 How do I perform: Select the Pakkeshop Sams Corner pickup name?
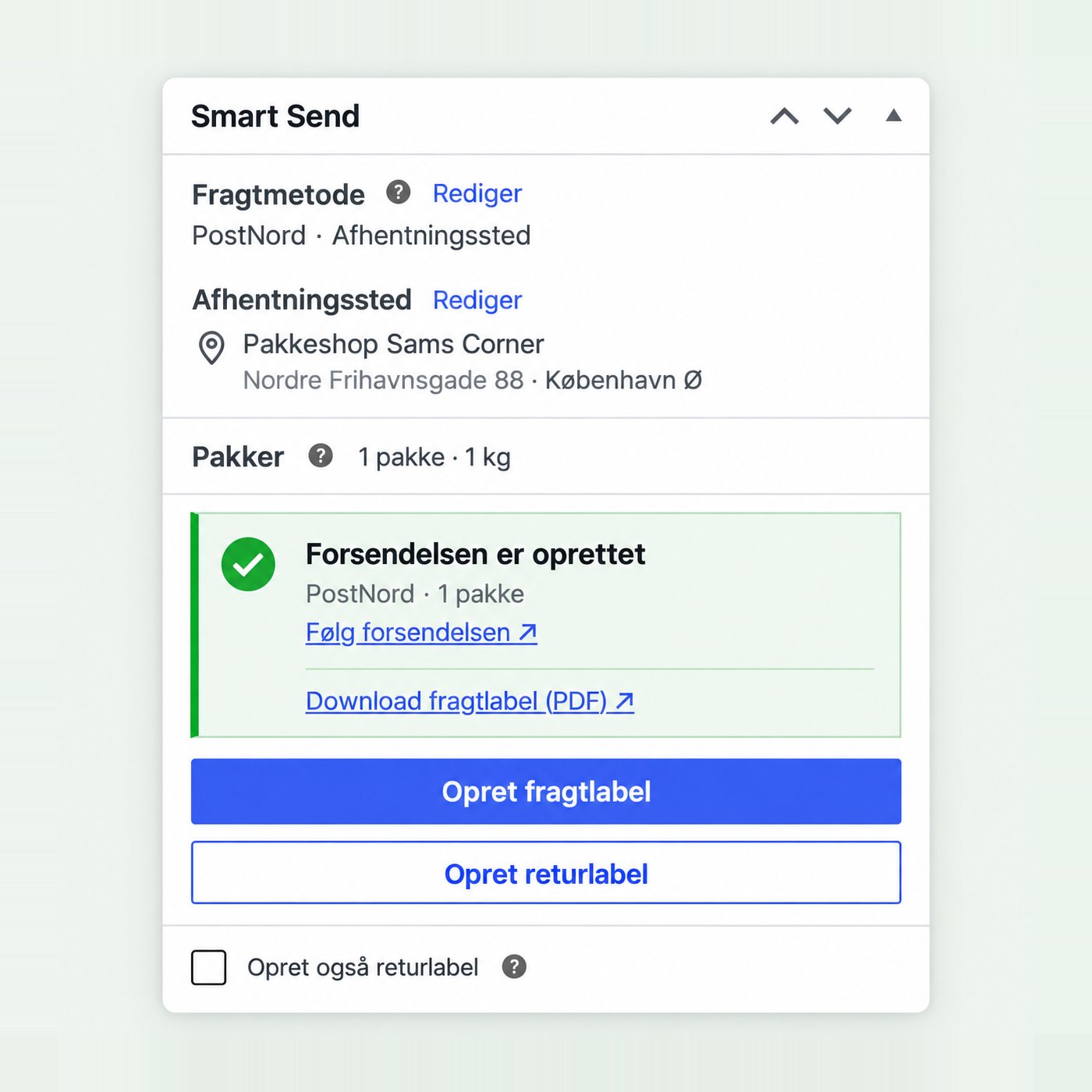393,344
